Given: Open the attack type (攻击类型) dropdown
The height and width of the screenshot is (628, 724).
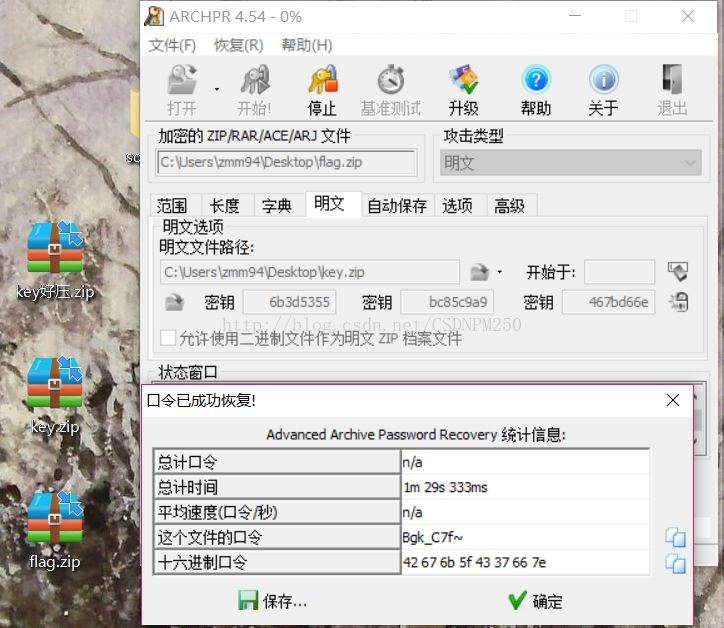Looking at the screenshot, I should [x=571, y=163].
